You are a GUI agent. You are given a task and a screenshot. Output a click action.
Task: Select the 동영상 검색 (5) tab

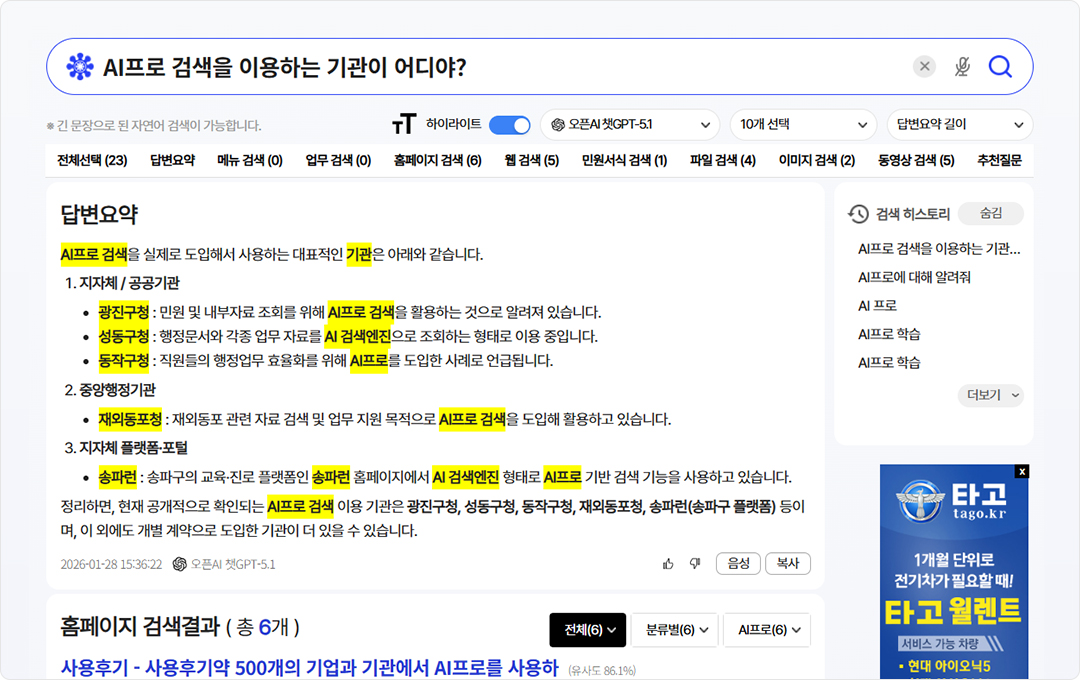pos(916,160)
